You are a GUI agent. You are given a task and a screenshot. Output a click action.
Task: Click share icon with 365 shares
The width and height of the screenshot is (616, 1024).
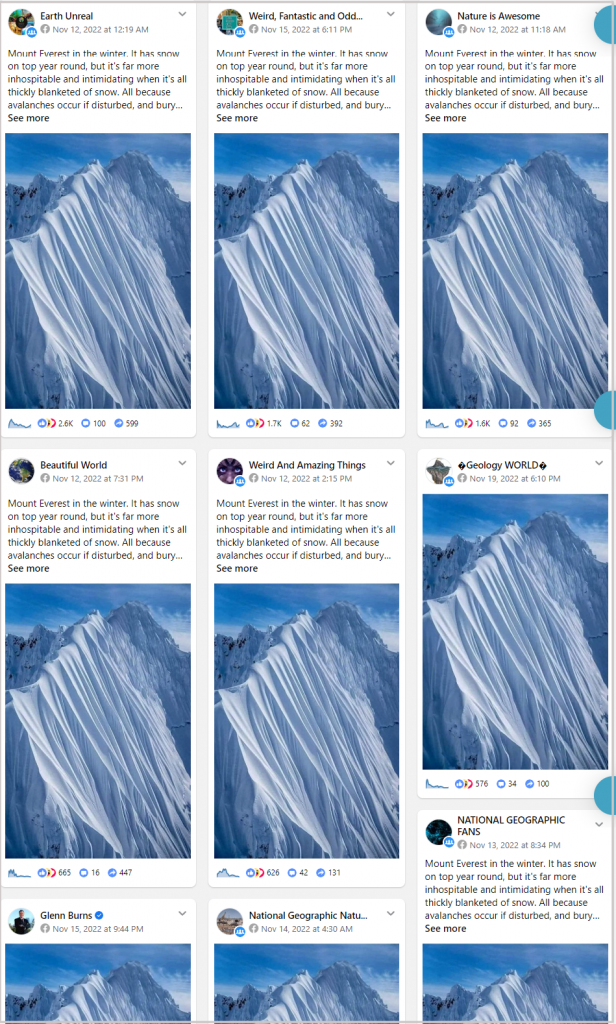531,423
